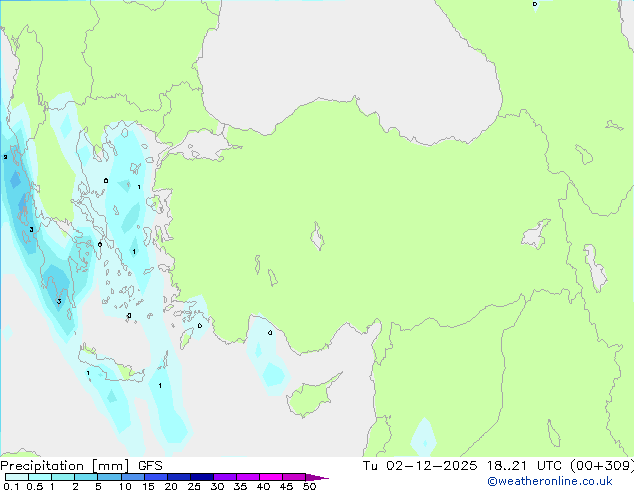Click the 20–25 mm legend color swatch
The height and width of the screenshot is (490, 634).
(179, 477)
